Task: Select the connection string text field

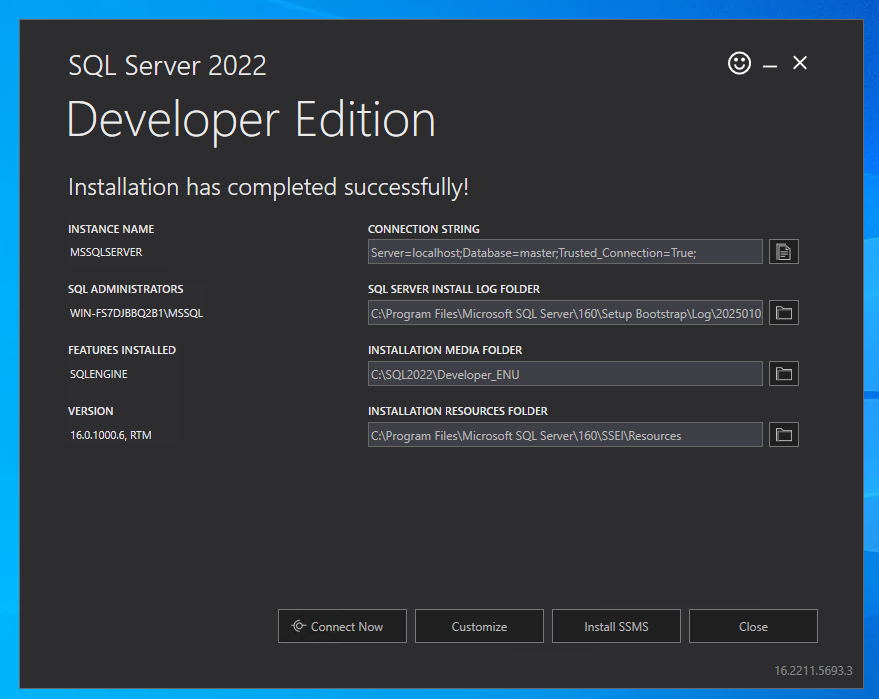Action: point(565,252)
